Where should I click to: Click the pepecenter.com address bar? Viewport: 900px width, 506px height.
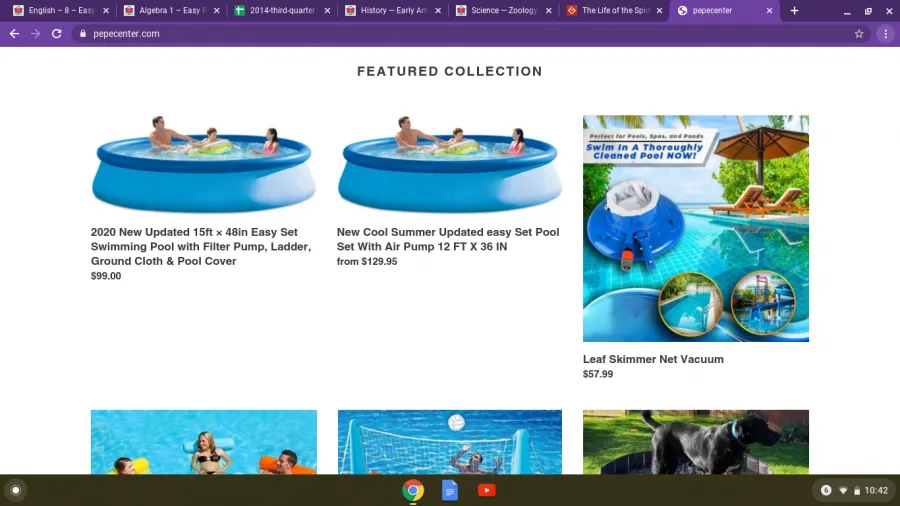(x=465, y=34)
